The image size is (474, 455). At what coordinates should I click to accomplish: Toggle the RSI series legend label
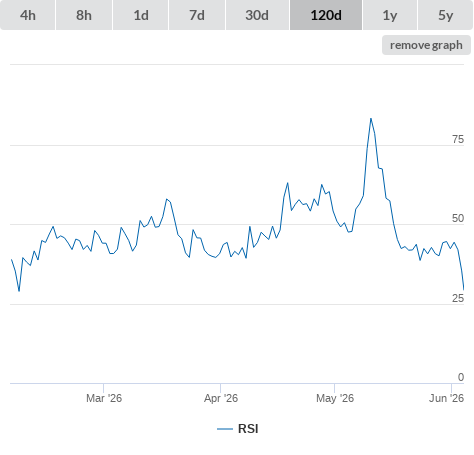248,429
